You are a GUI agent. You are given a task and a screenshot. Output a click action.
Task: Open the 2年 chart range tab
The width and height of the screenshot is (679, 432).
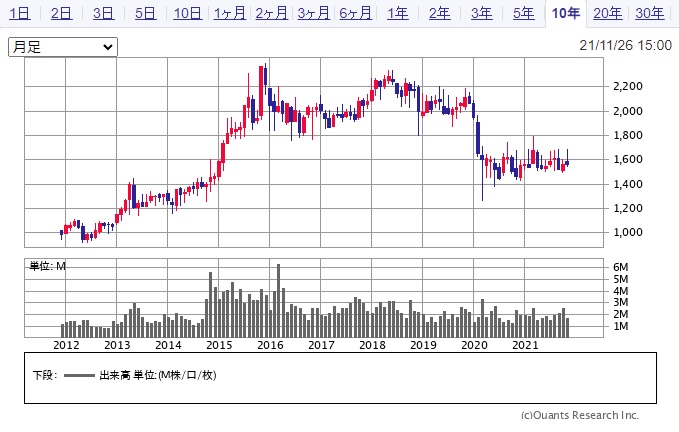click(x=440, y=13)
